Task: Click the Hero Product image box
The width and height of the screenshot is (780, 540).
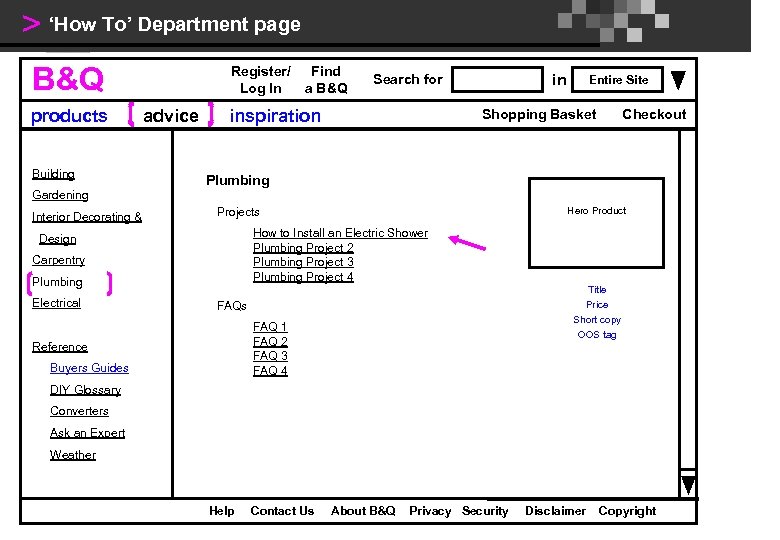Action: pyautogui.click(x=596, y=223)
